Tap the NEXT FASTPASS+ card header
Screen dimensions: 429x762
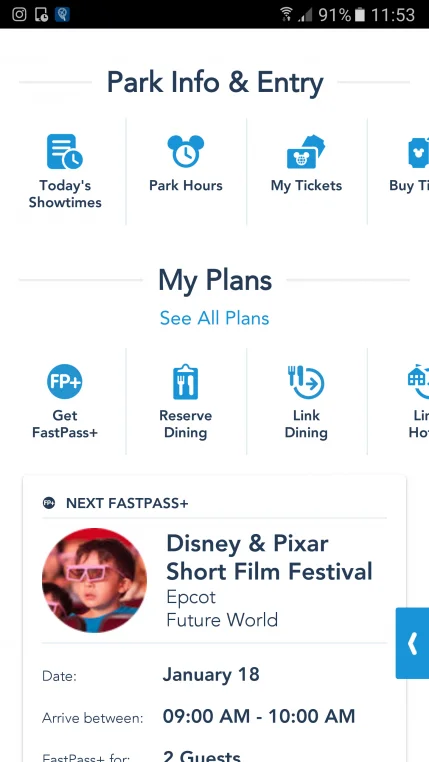pos(127,503)
